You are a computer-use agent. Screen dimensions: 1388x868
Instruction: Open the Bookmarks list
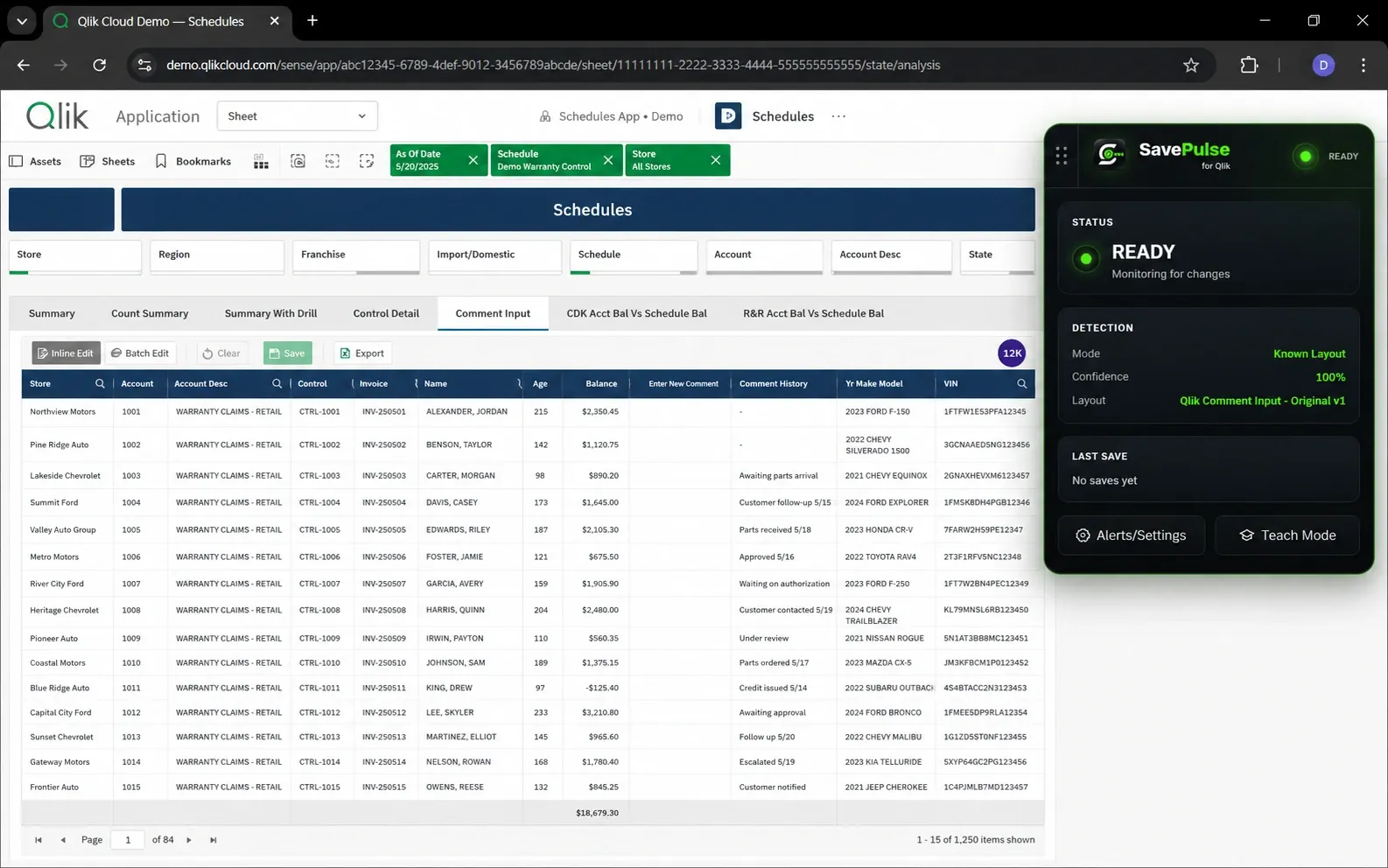(x=193, y=161)
